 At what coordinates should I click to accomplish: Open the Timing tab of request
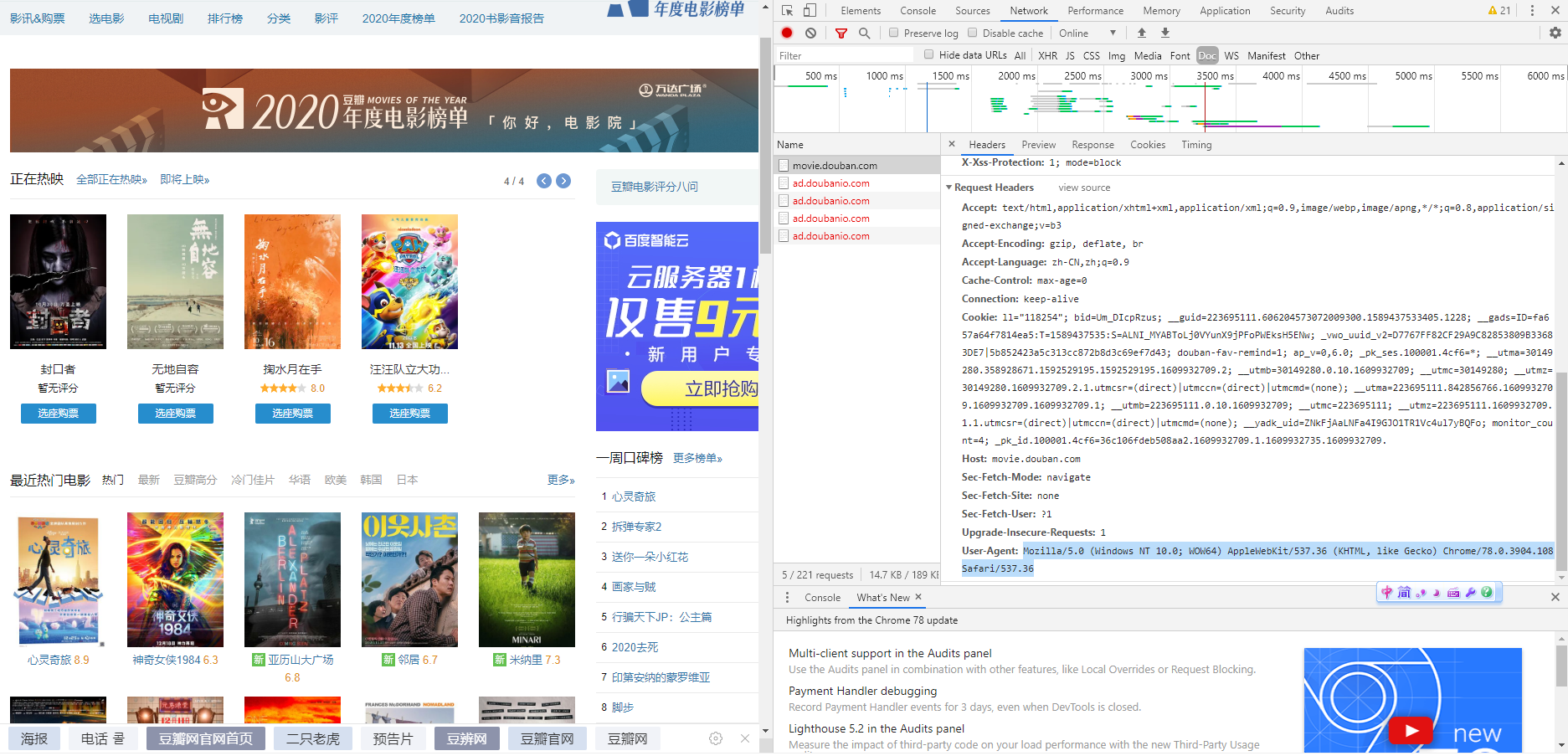[1196, 145]
